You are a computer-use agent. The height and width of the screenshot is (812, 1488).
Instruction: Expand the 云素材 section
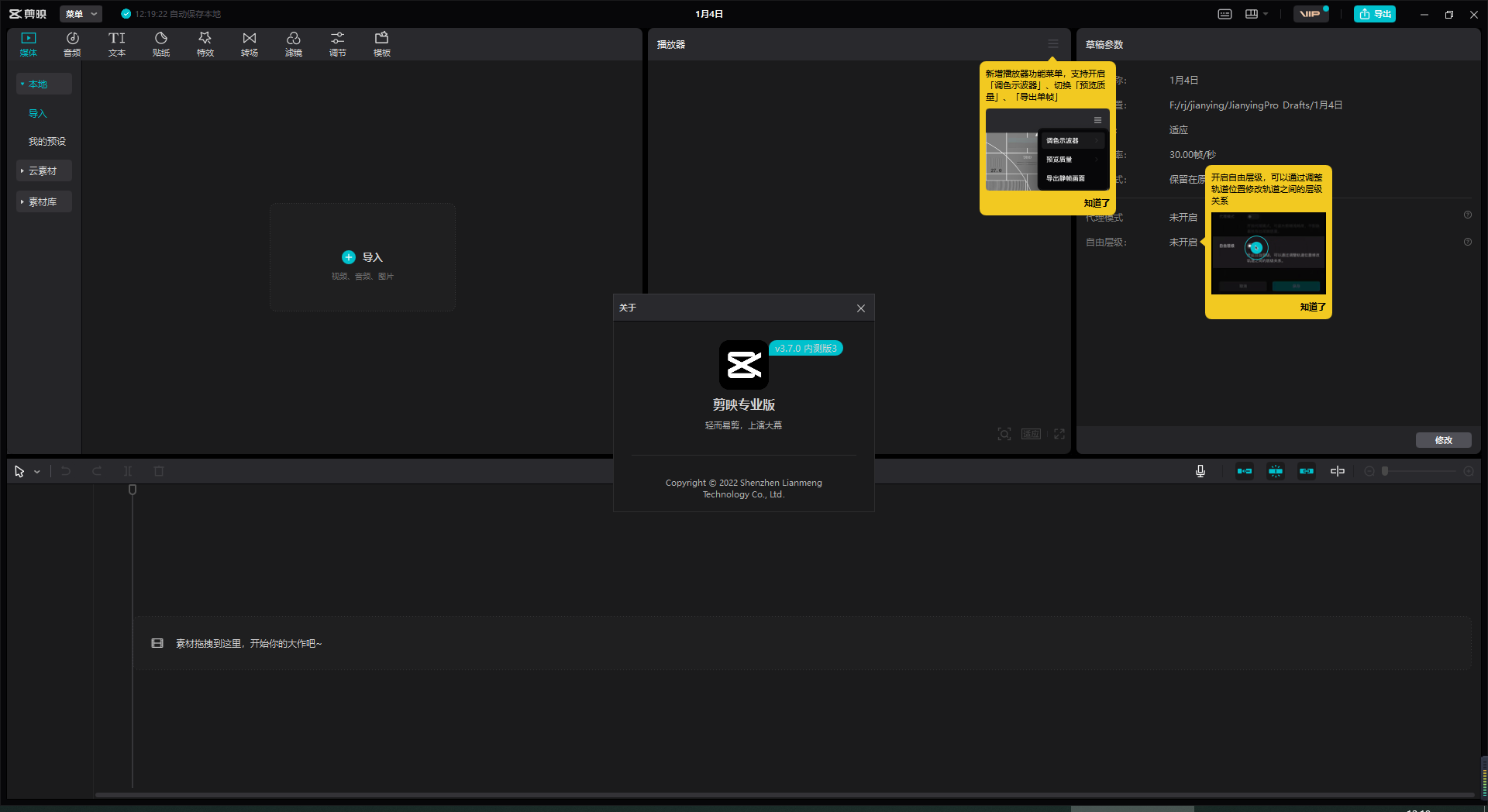[x=44, y=170]
